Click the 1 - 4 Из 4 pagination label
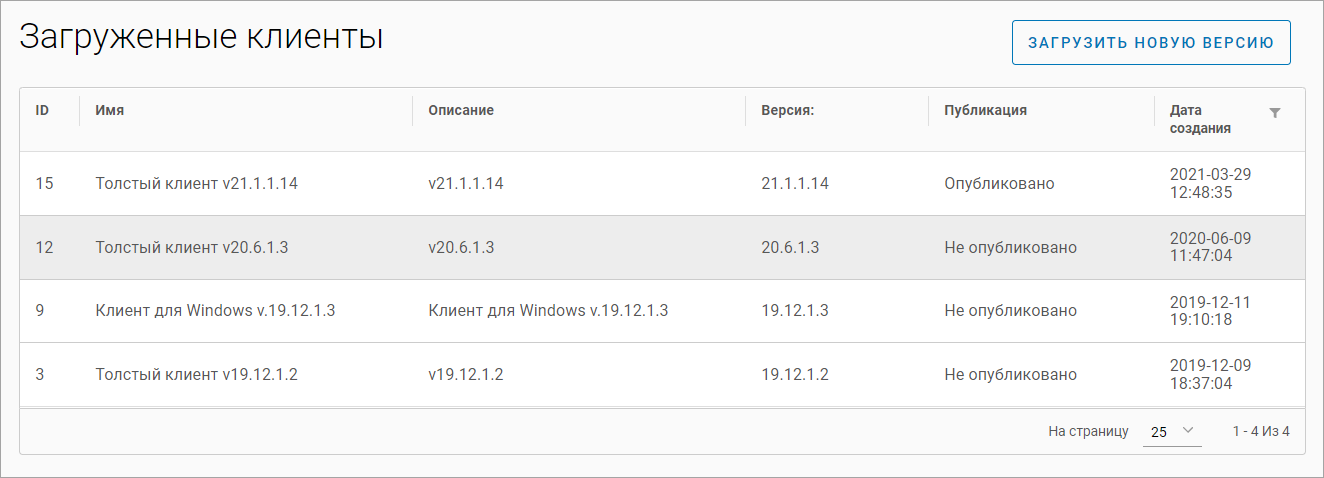Screen dimensions: 1324x478 [x=1260, y=432]
